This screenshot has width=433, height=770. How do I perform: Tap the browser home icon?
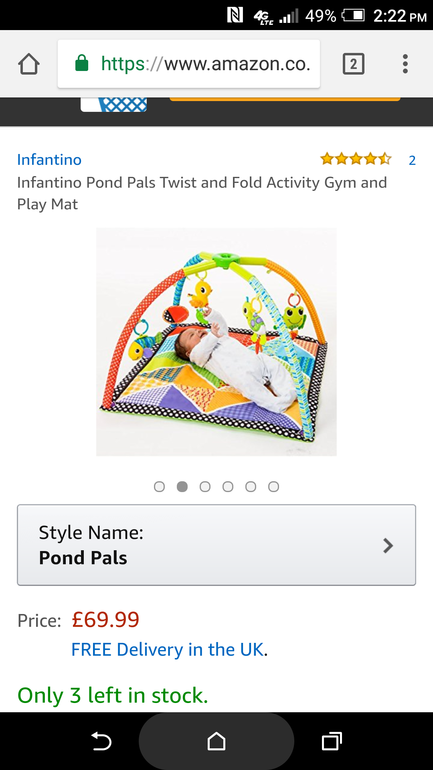point(28,64)
